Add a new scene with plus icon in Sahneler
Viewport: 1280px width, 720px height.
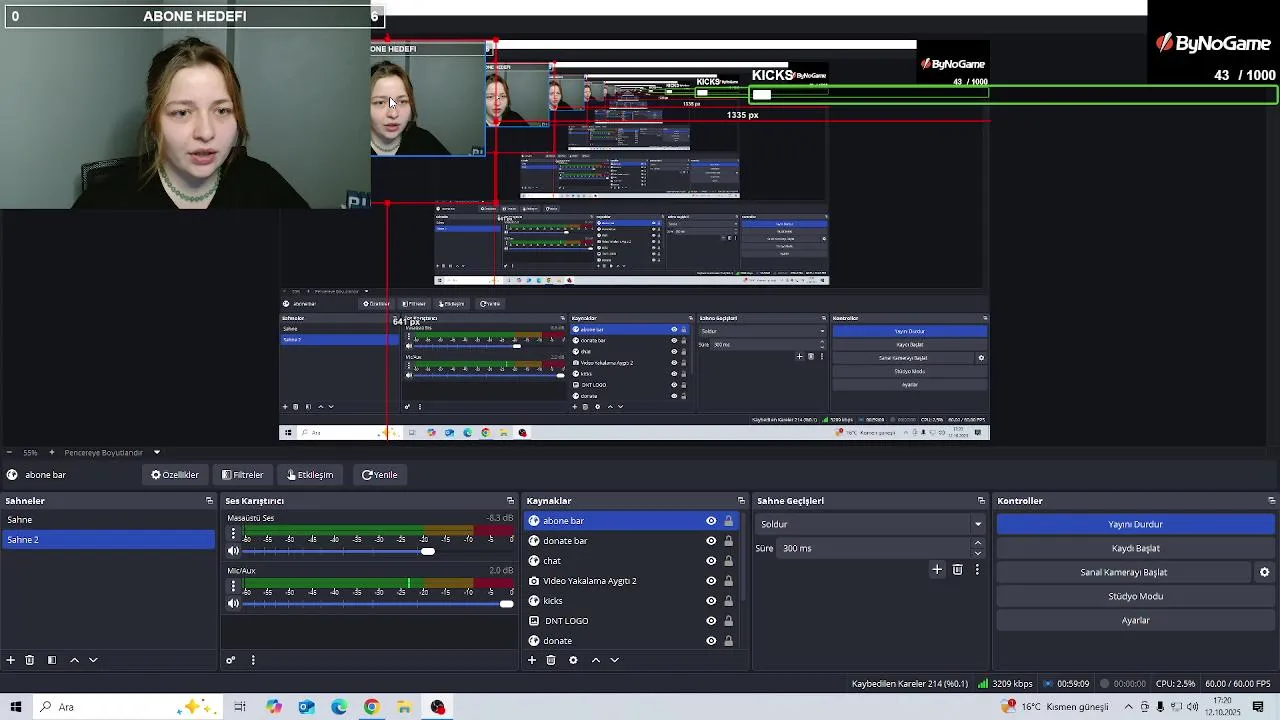[x=11, y=660]
